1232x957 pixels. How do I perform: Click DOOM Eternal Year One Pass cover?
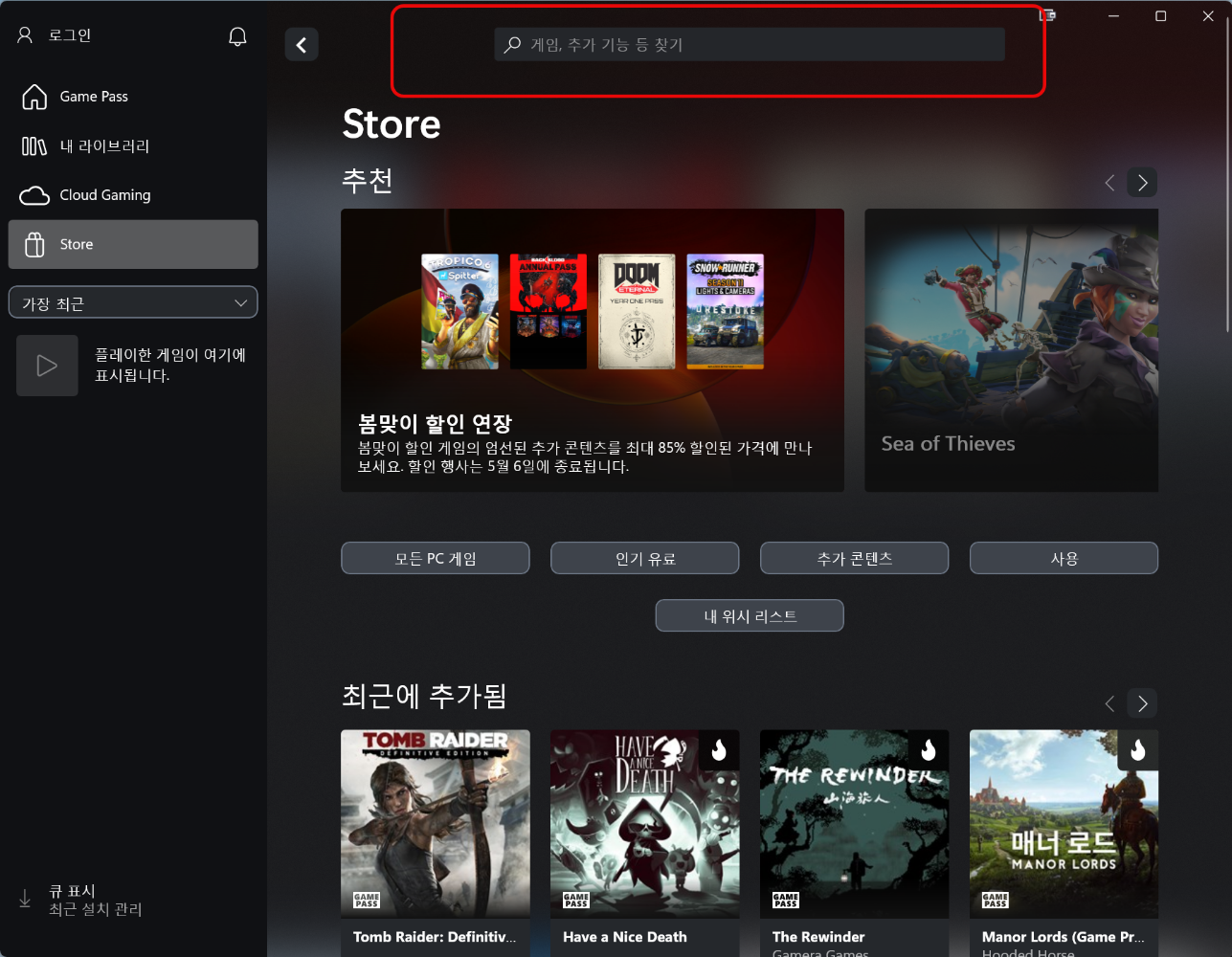[x=637, y=311]
